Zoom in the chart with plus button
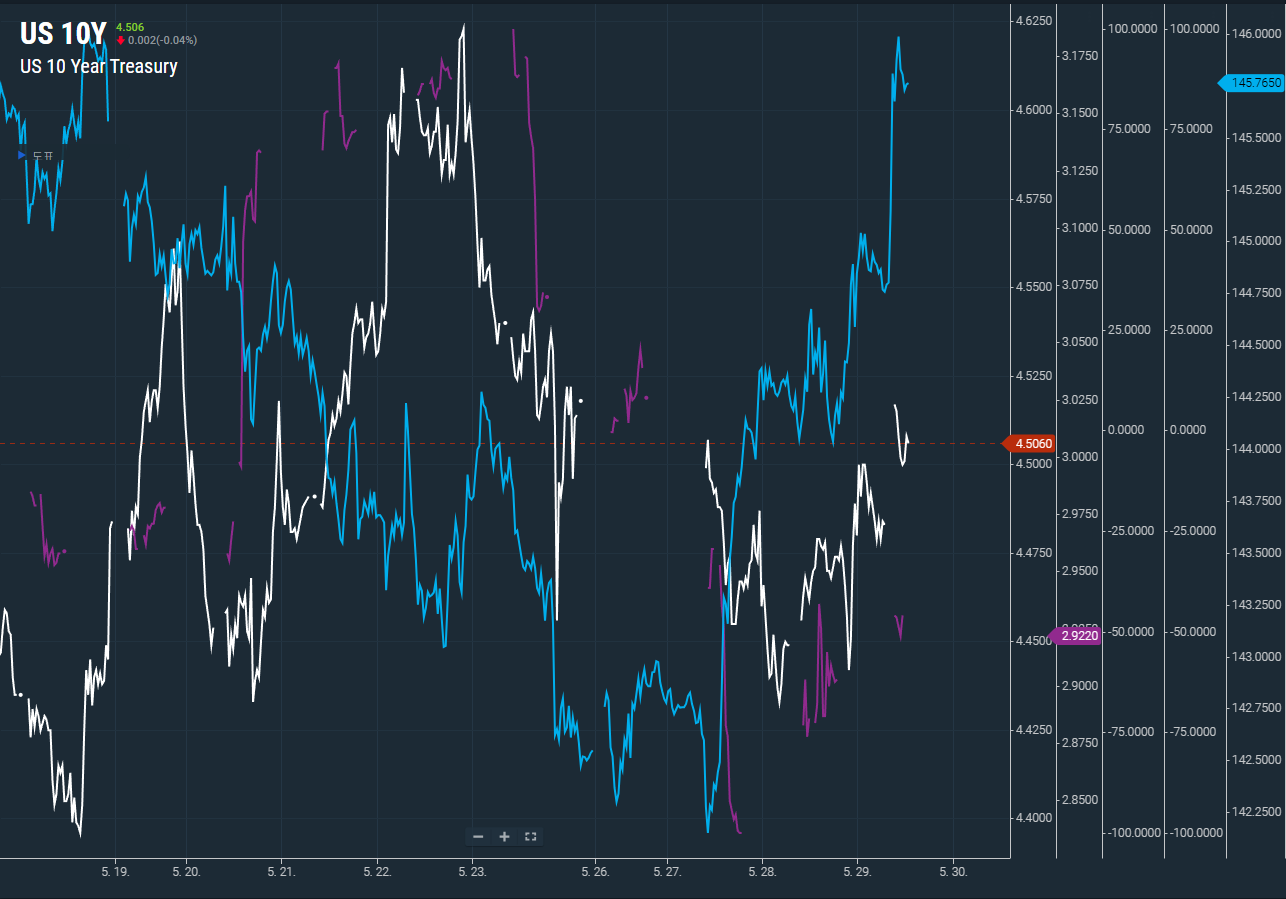1286x899 pixels. click(x=504, y=837)
